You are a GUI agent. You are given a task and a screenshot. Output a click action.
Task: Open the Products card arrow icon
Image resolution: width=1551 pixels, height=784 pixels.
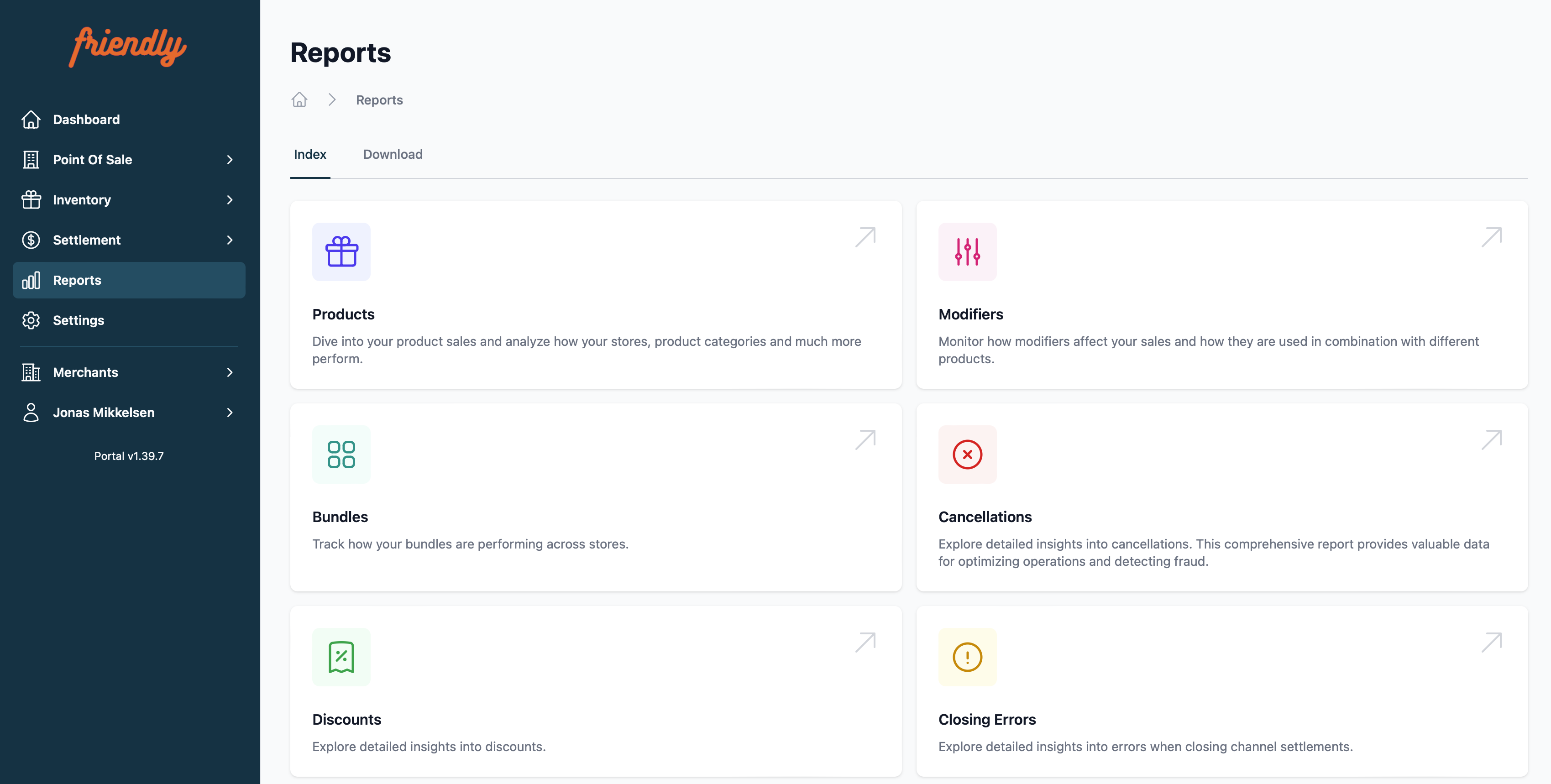coord(865,237)
